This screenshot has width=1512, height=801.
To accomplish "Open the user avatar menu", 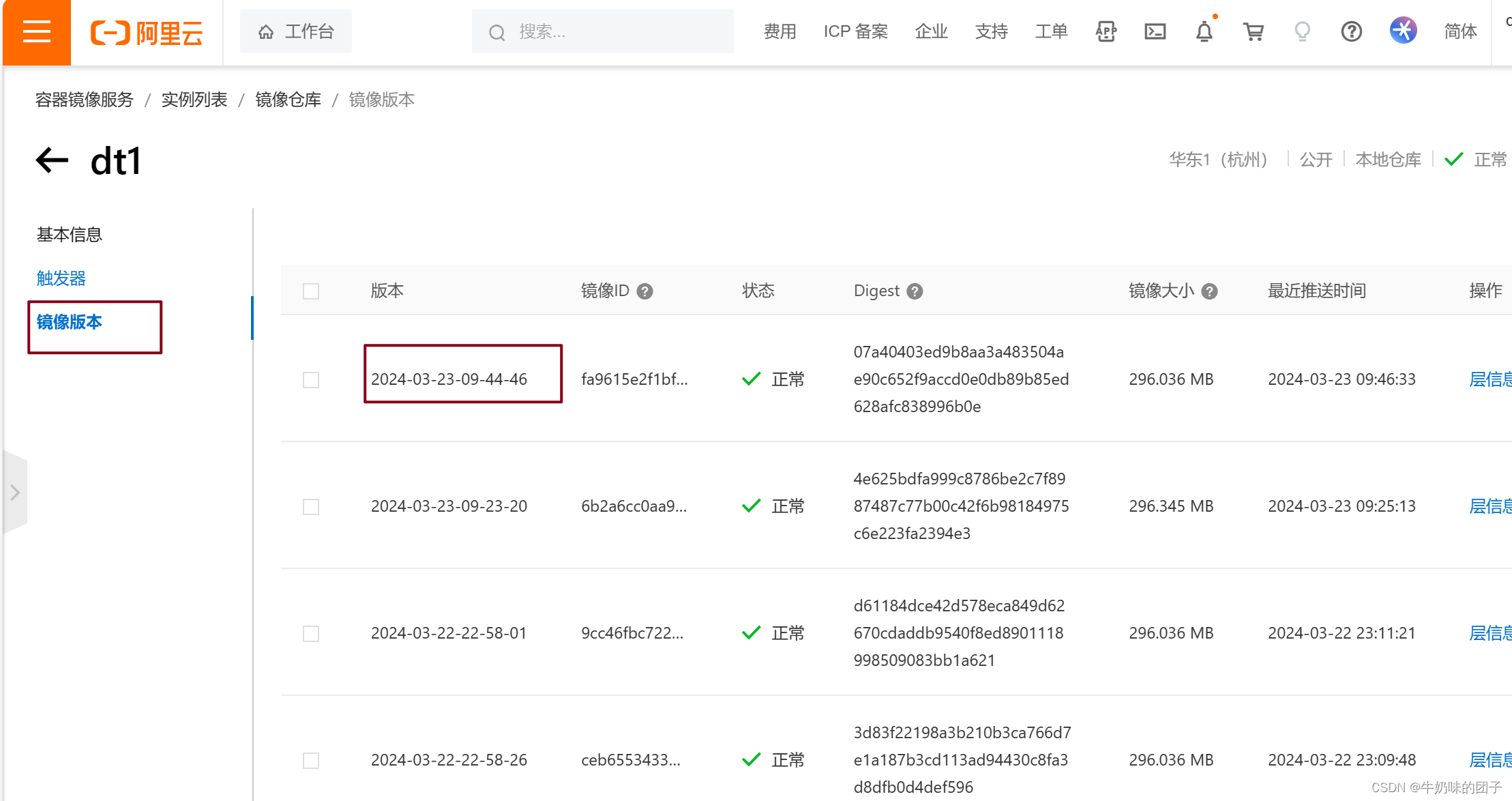I will tap(1404, 31).
